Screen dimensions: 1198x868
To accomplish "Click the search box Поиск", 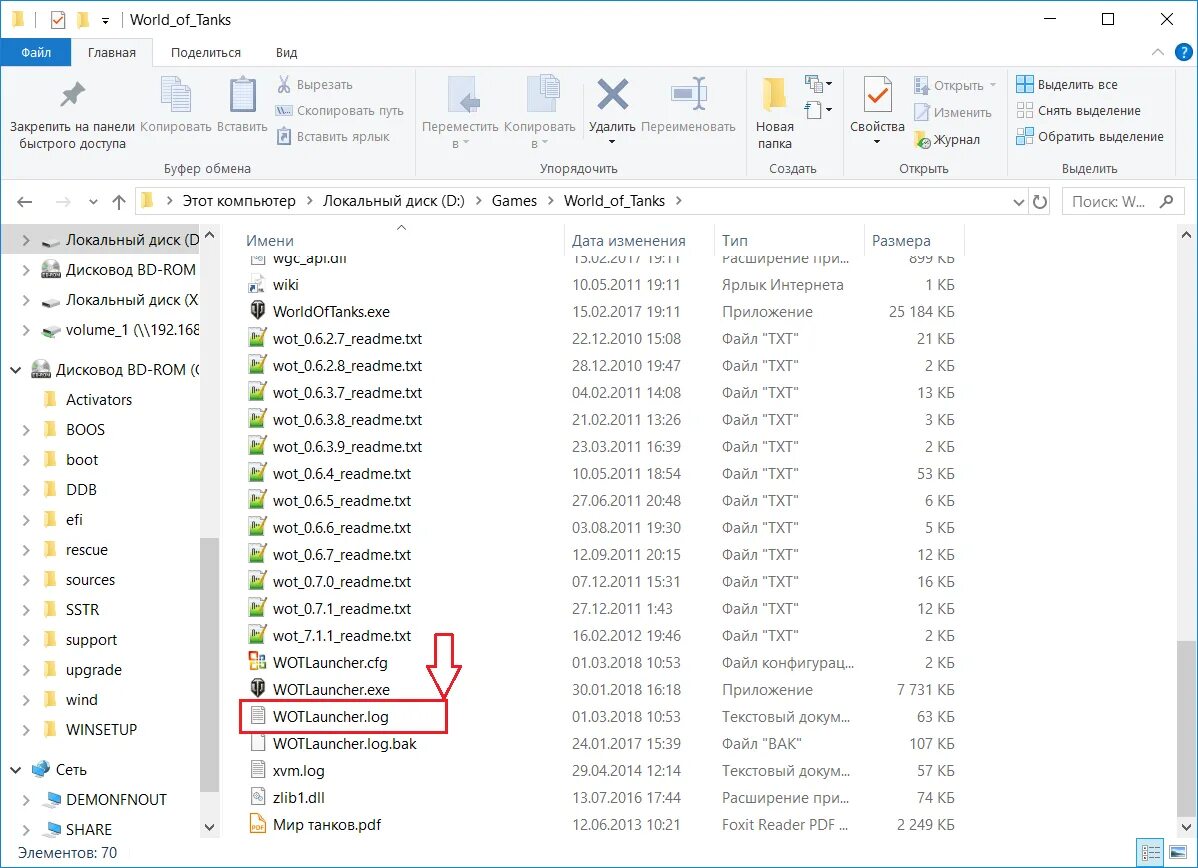I will pos(1121,202).
